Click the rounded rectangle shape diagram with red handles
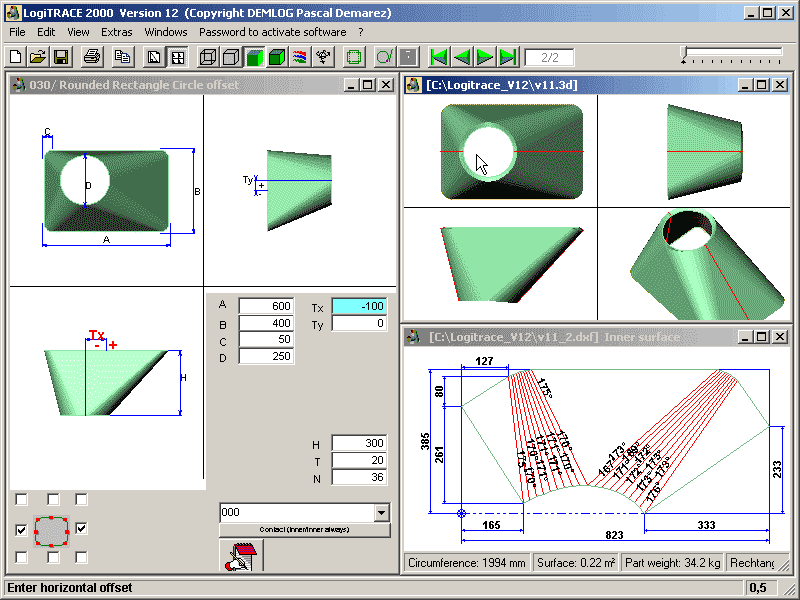The height and width of the screenshot is (600, 800). pos(51,531)
